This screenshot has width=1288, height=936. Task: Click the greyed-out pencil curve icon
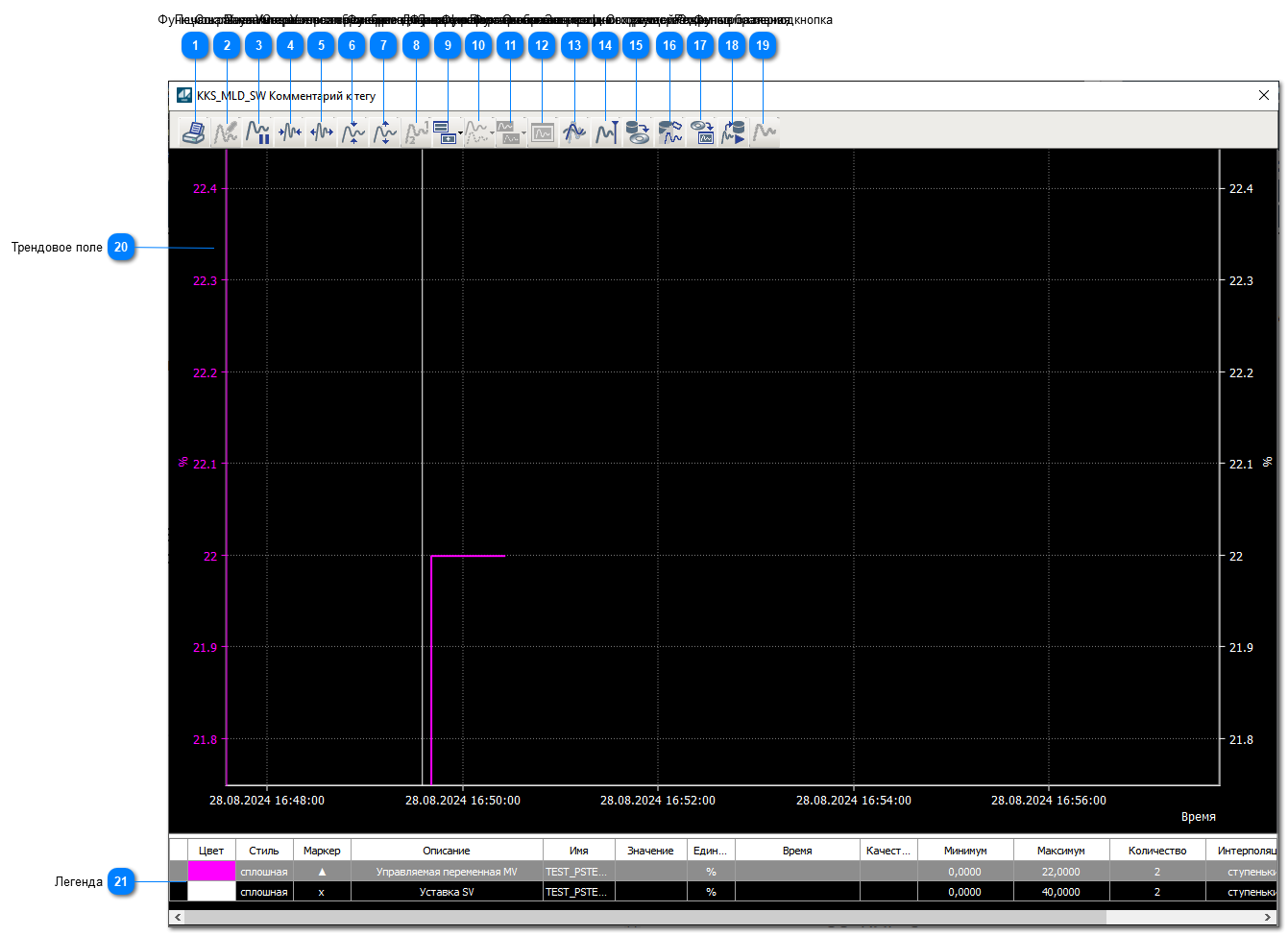(x=226, y=132)
